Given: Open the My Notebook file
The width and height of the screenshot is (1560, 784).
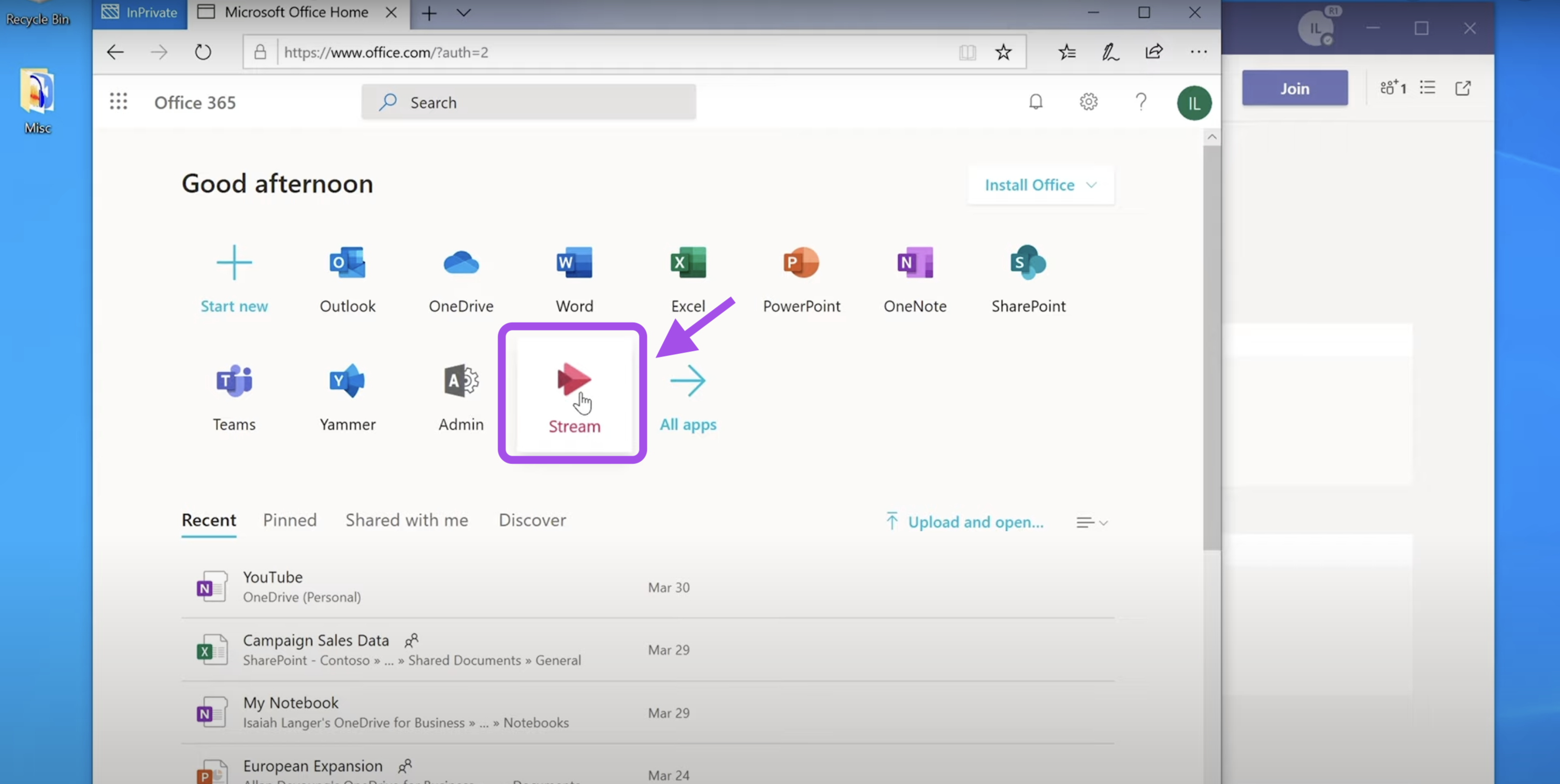Looking at the screenshot, I should point(648,713).
